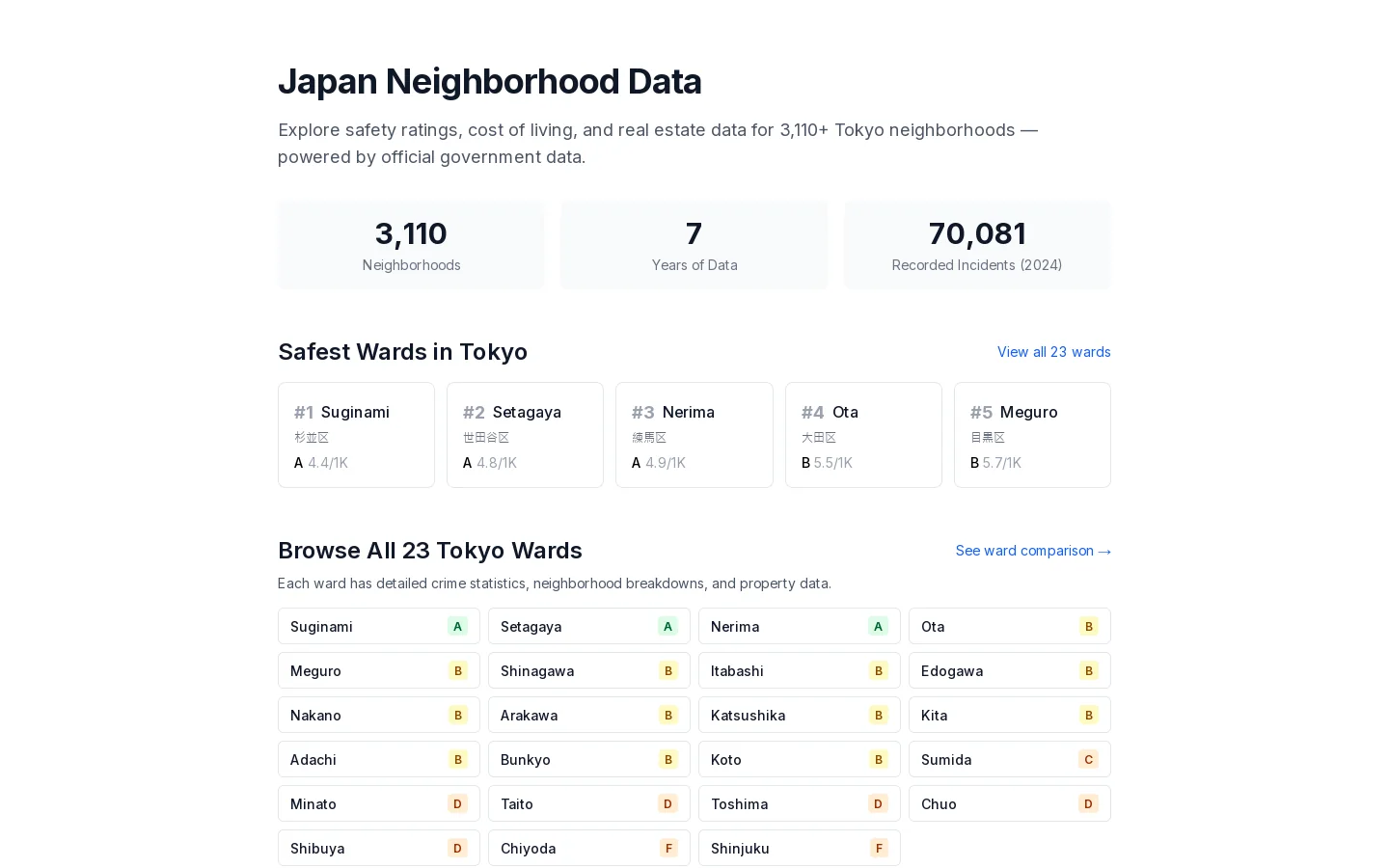Open the Katsushika ward entry
Image resolution: width=1389 pixels, height=868 pixels.
(800, 715)
